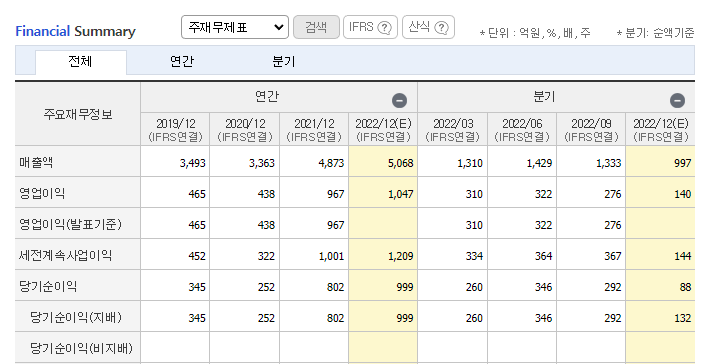The width and height of the screenshot is (705, 364).
Task: Click the 영업이익(발표기준) row label
Action: [70, 224]
